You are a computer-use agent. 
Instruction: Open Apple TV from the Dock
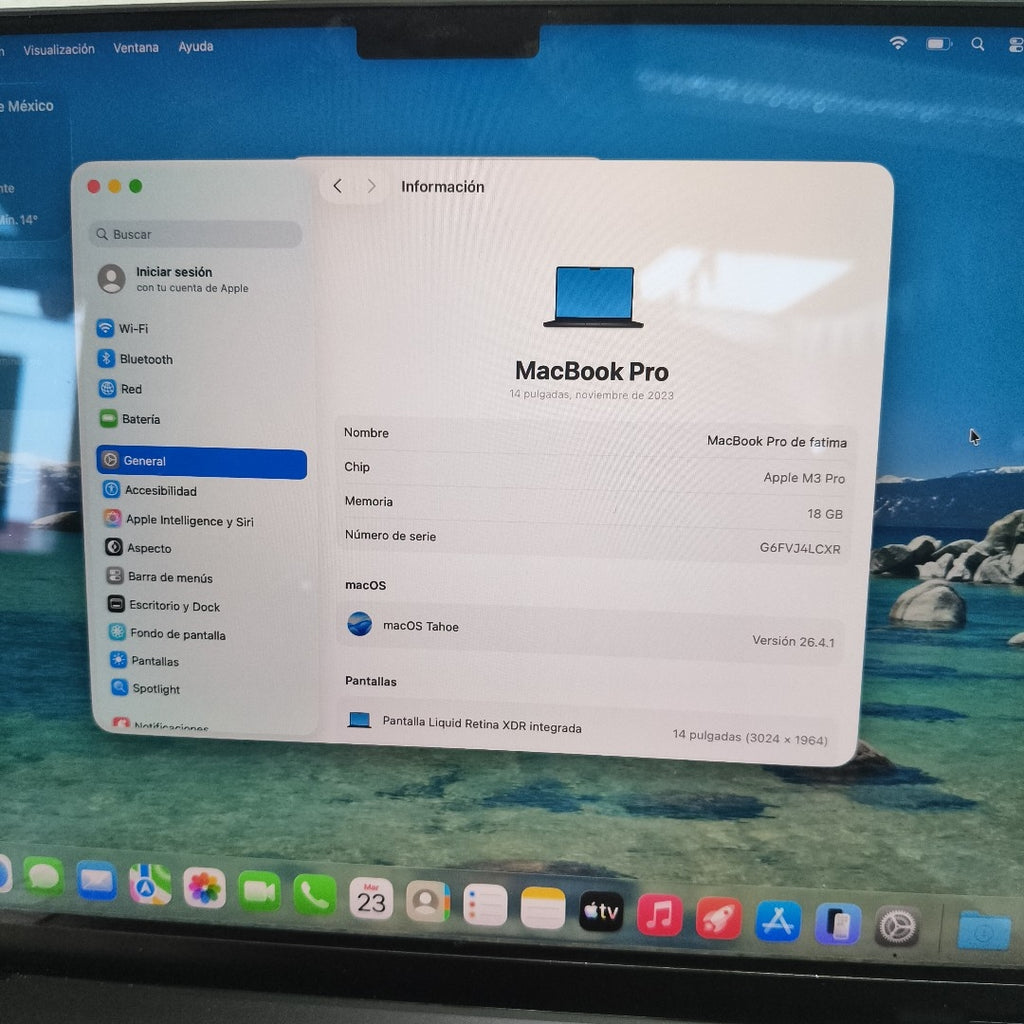[601, 912]
